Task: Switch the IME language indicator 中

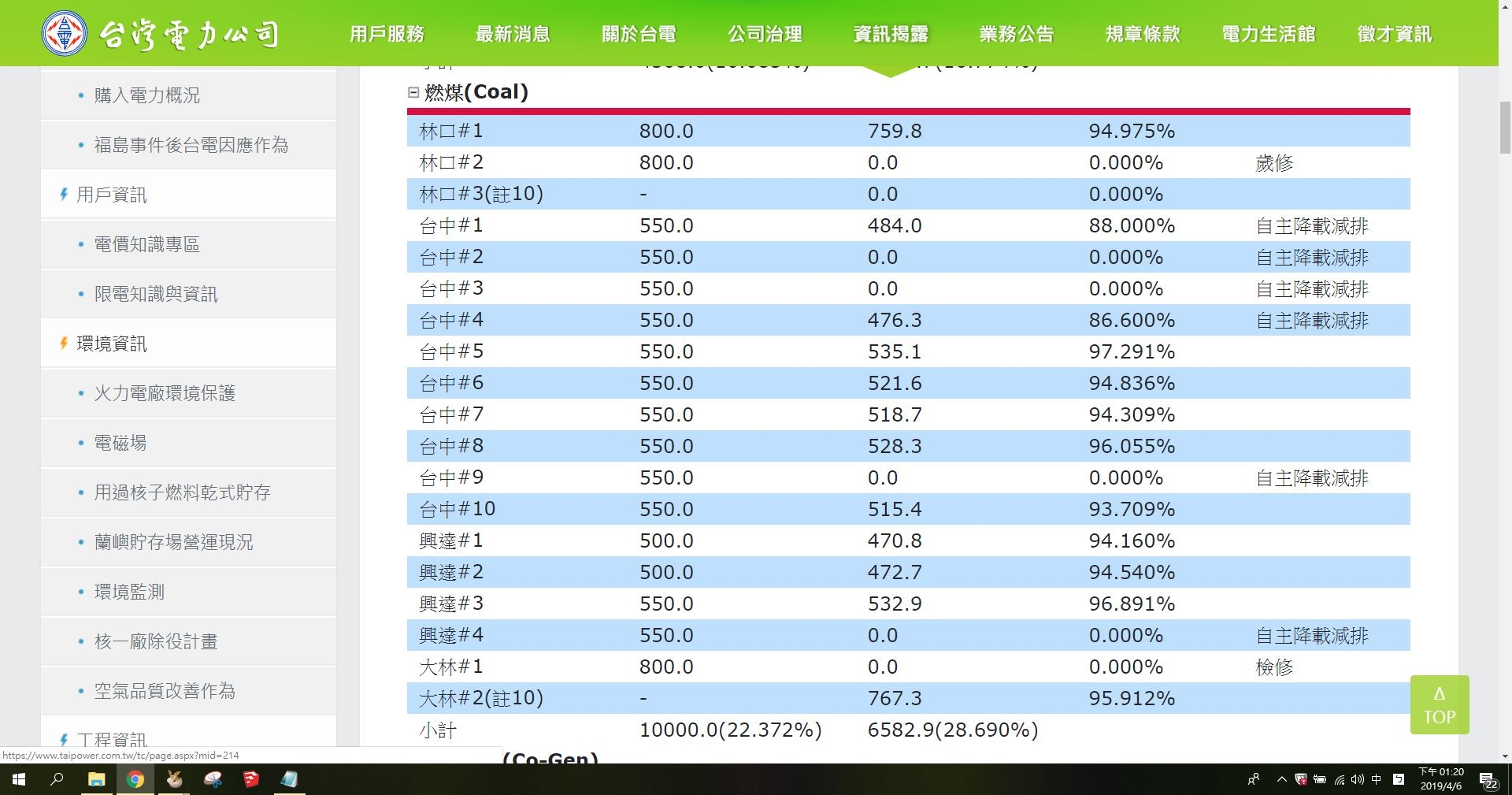Action: click(x=1377, y=779)
